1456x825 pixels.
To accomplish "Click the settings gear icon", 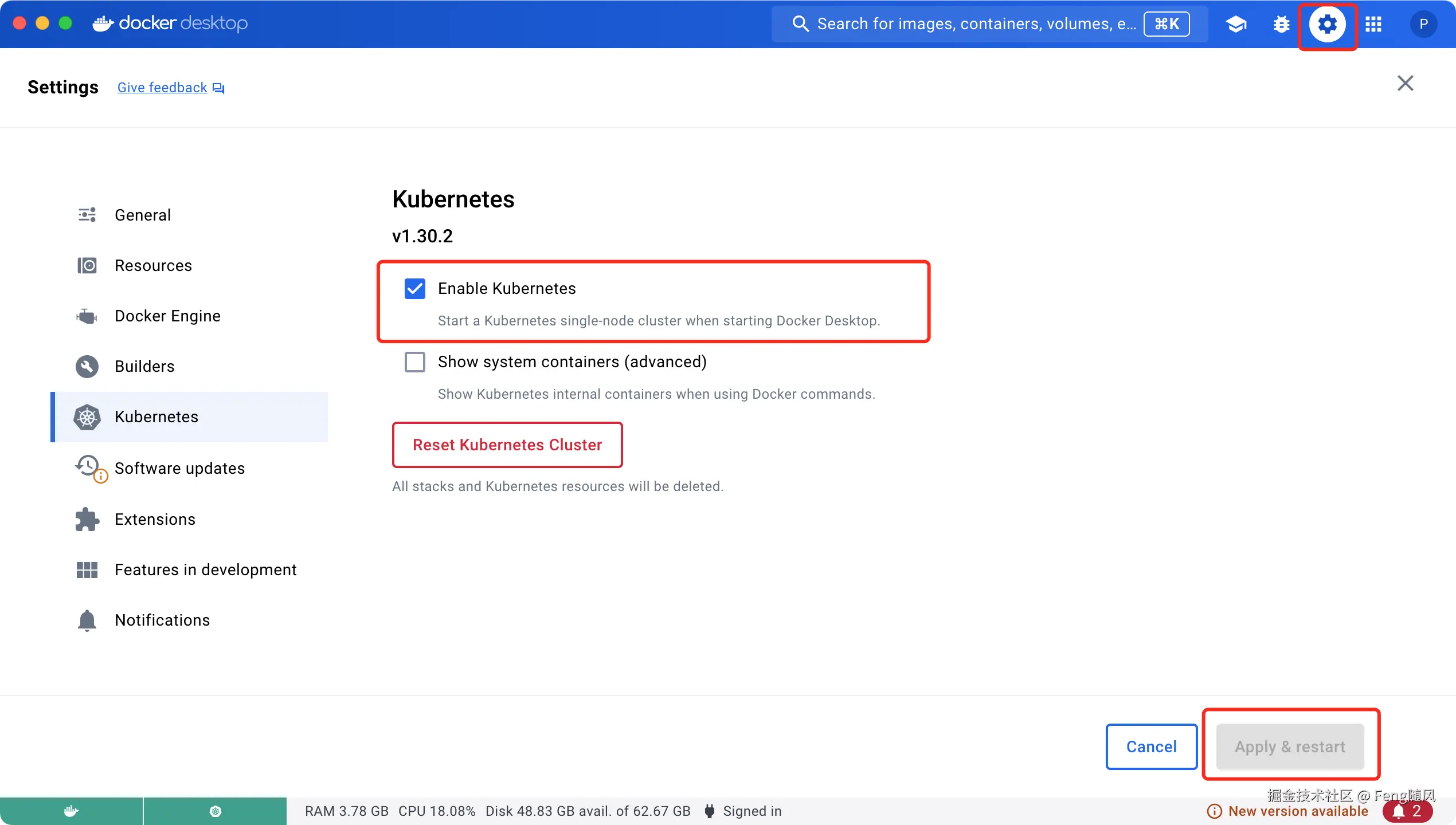I will (1327, 24).
